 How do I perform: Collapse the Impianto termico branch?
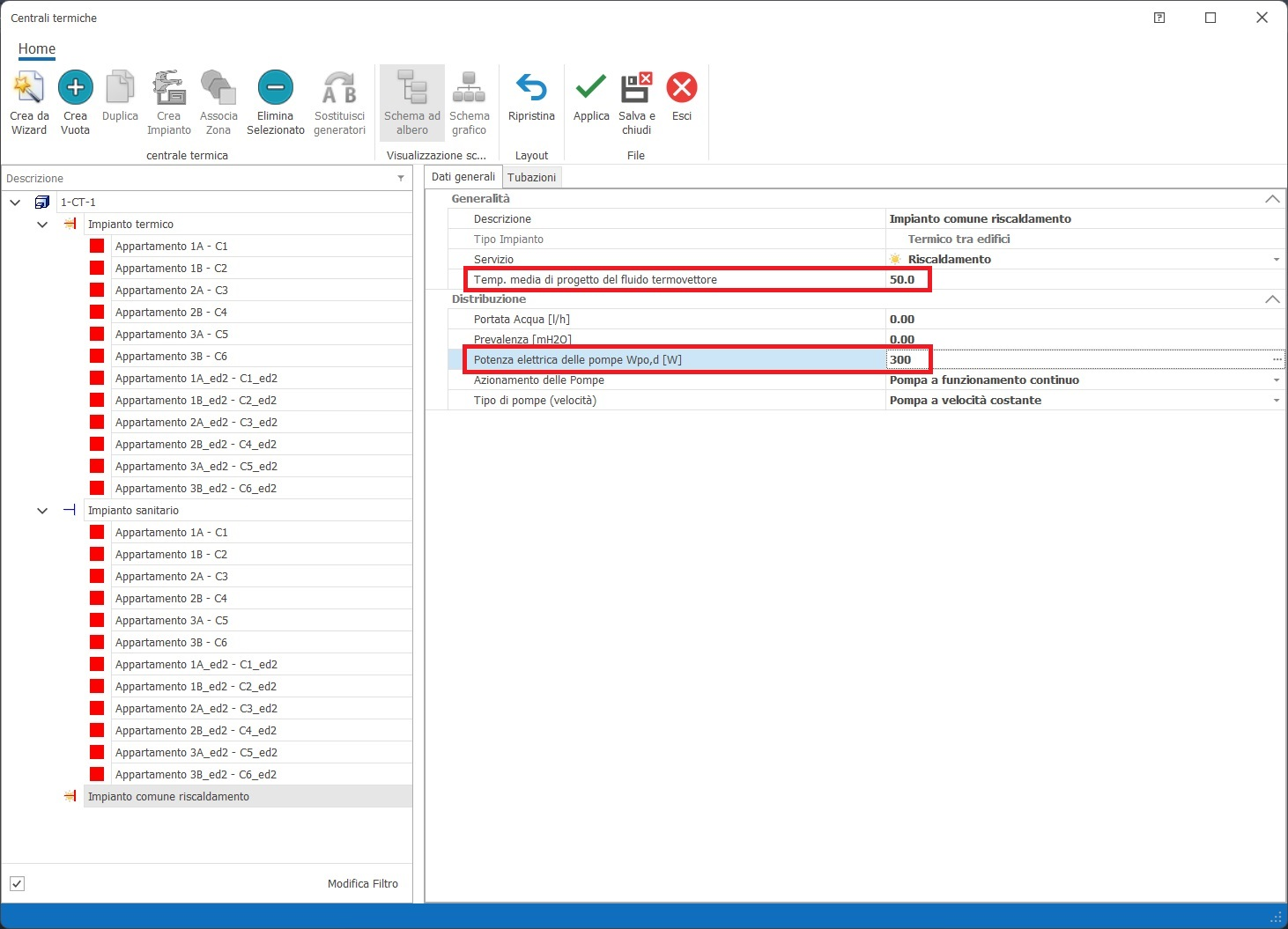tap(42, 225)
